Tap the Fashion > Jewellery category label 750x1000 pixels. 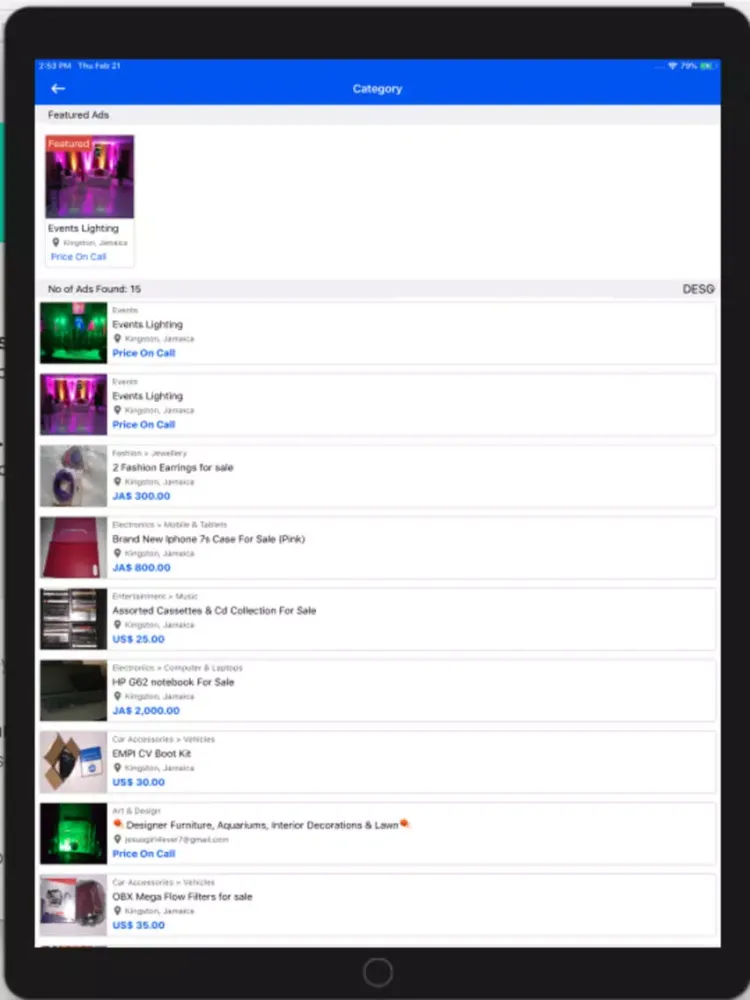149,453
